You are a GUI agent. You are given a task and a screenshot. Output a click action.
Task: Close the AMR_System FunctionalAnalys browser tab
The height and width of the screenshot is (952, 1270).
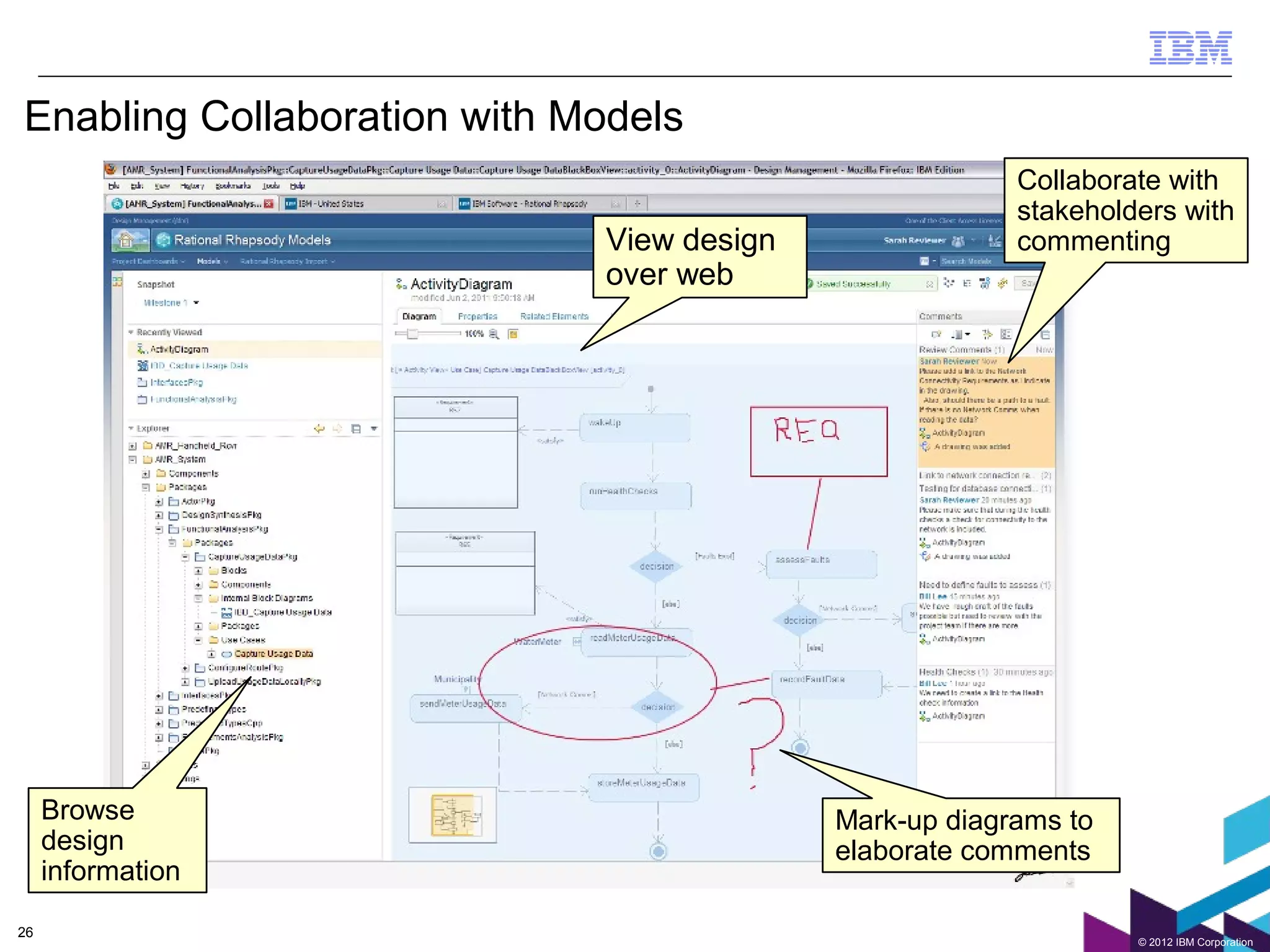click(269, 203)
